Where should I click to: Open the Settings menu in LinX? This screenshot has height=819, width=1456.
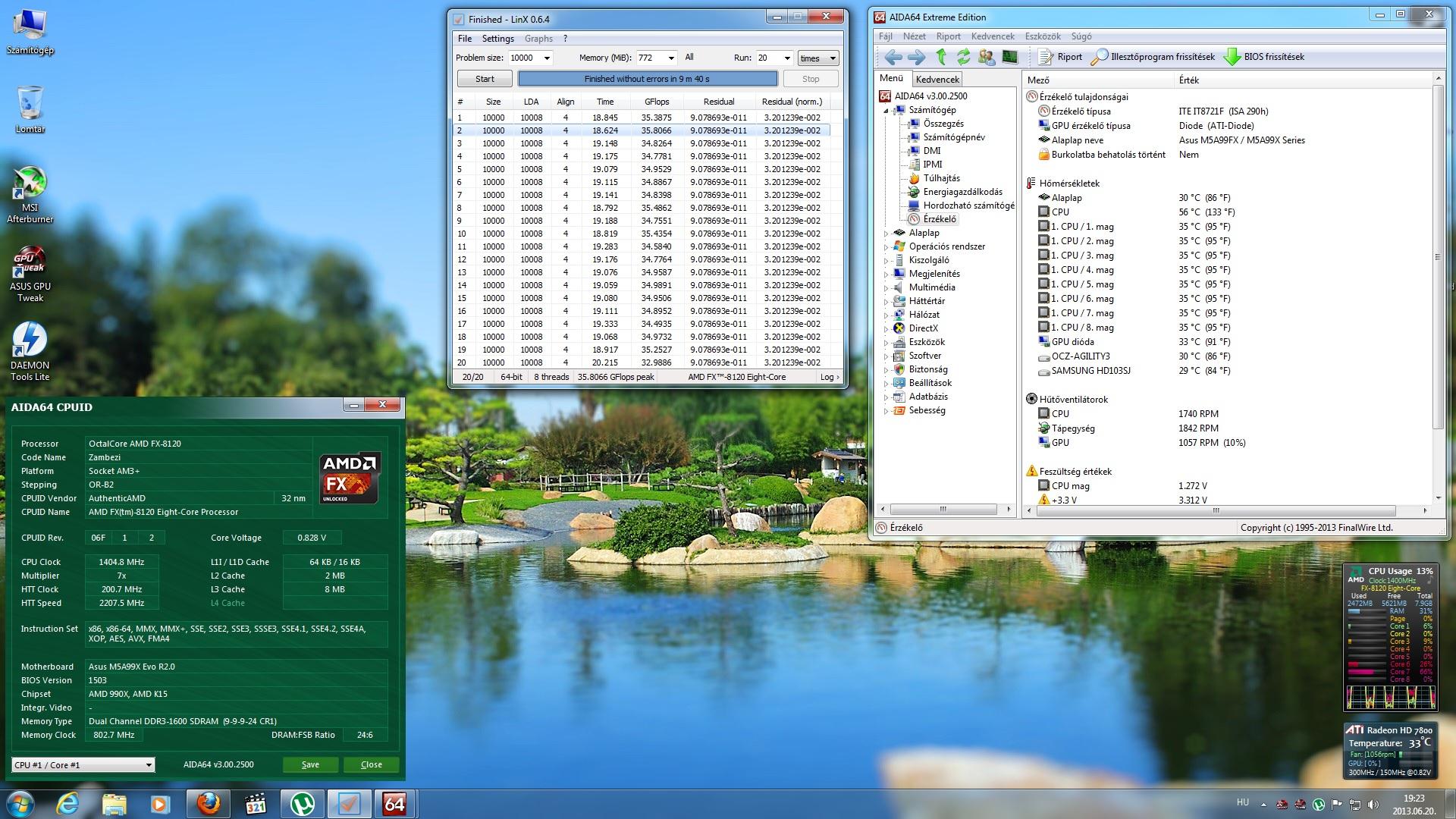497,39
